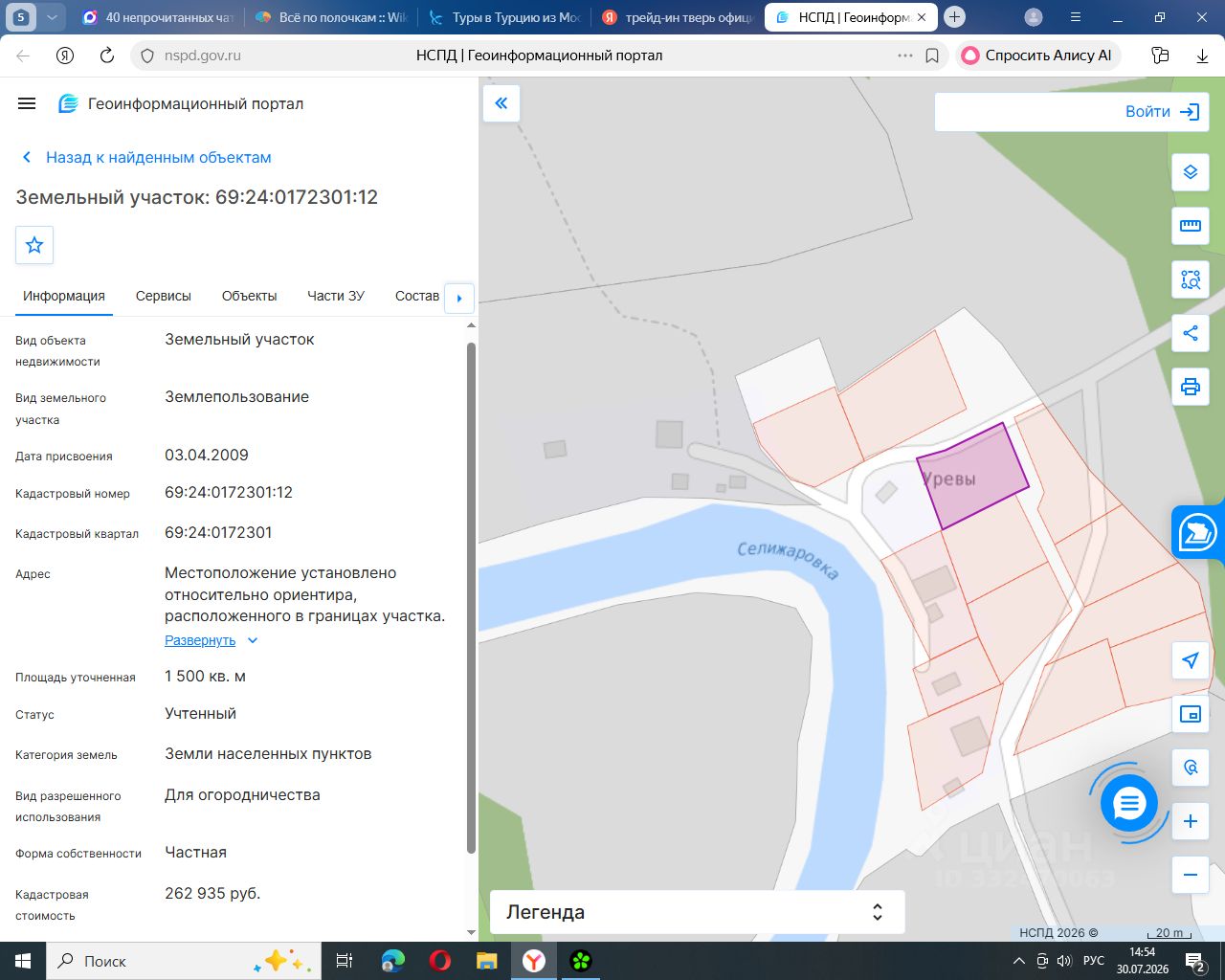Click the Геоинформационный портал logo
The image size is (1225, 980).
pos(181,103)
